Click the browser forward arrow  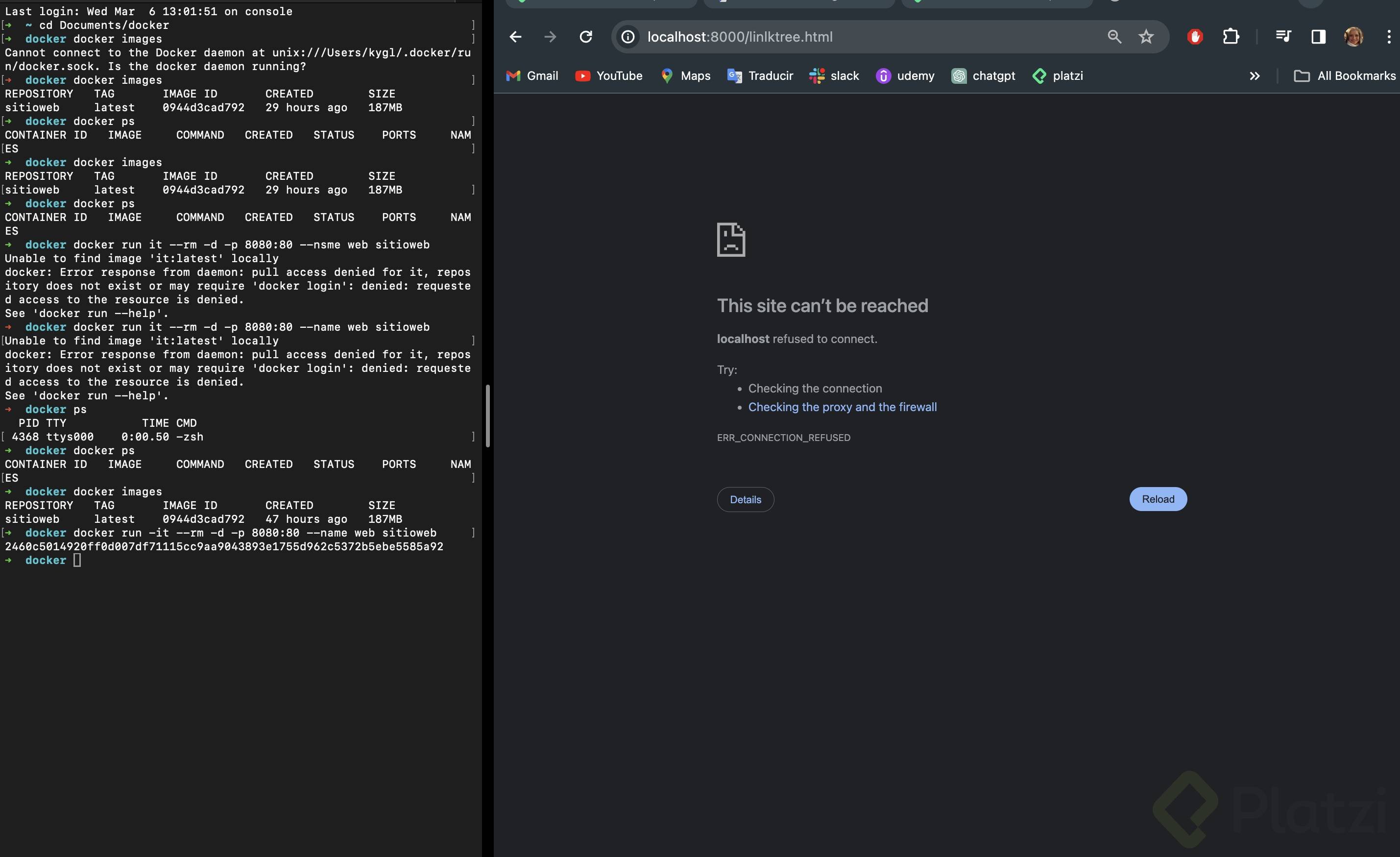[x=550, y=37]
